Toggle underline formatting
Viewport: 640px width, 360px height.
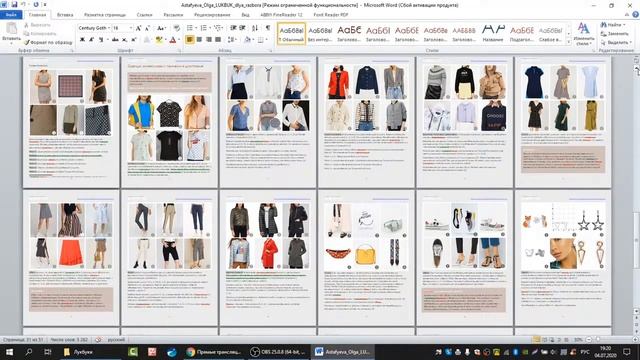pyautogui.click(x=102, y=40)
